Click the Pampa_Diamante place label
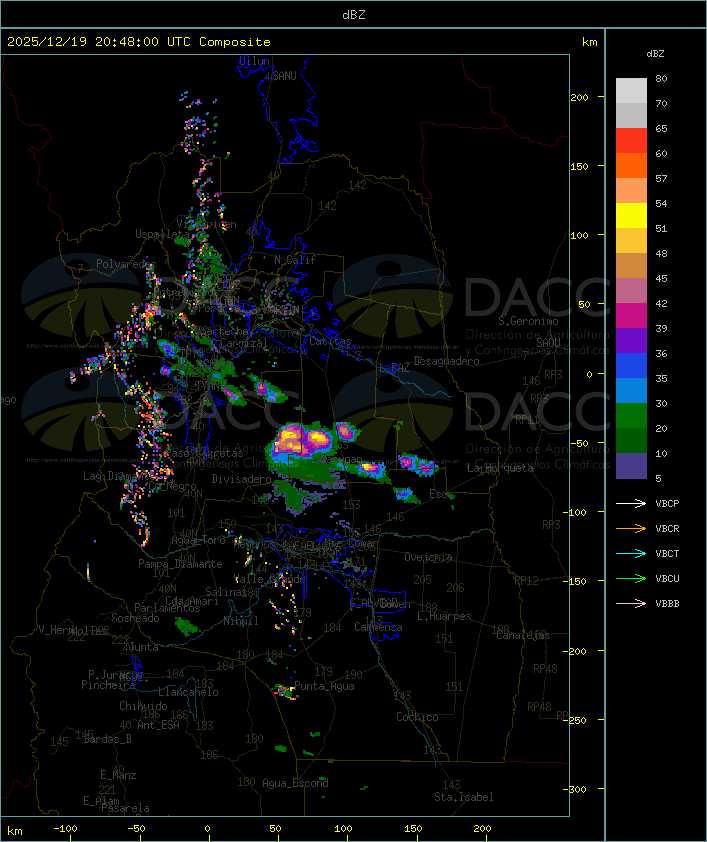707x842 pixels. click(x=180, y=564)
